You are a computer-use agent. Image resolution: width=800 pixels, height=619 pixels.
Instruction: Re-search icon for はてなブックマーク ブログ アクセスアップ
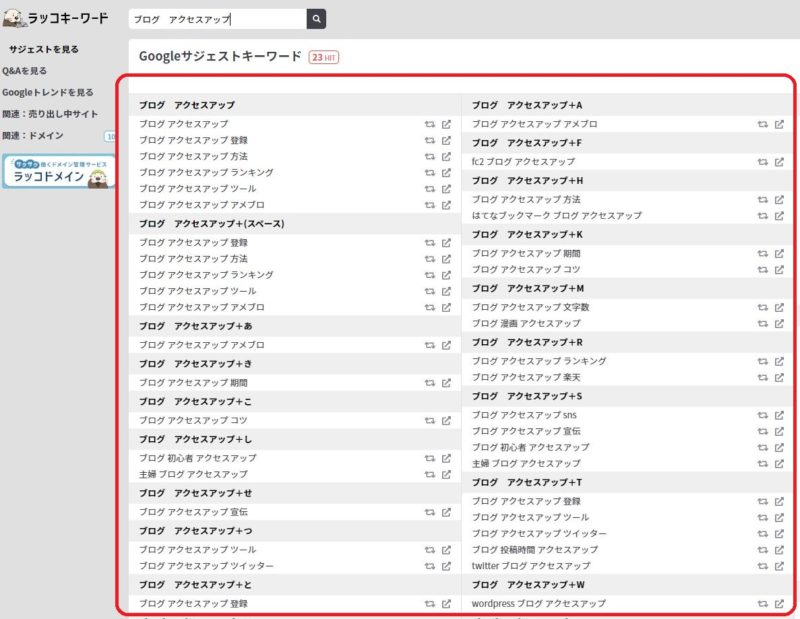762,215
